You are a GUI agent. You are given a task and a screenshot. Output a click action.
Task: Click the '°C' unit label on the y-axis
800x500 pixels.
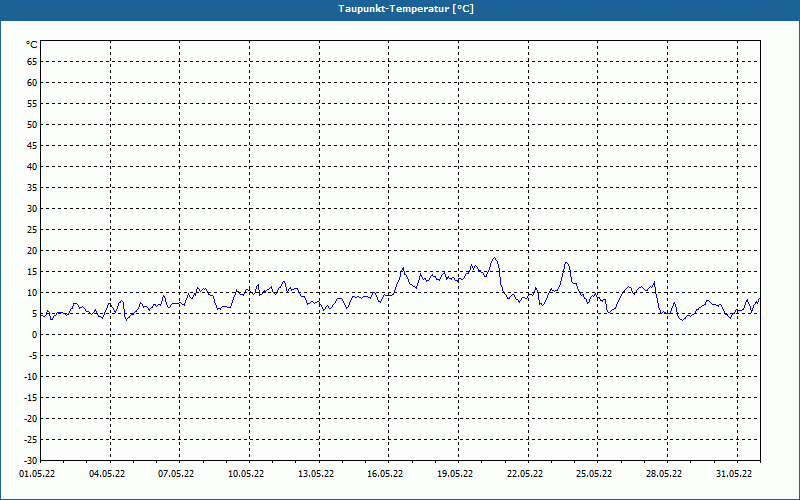32,45
